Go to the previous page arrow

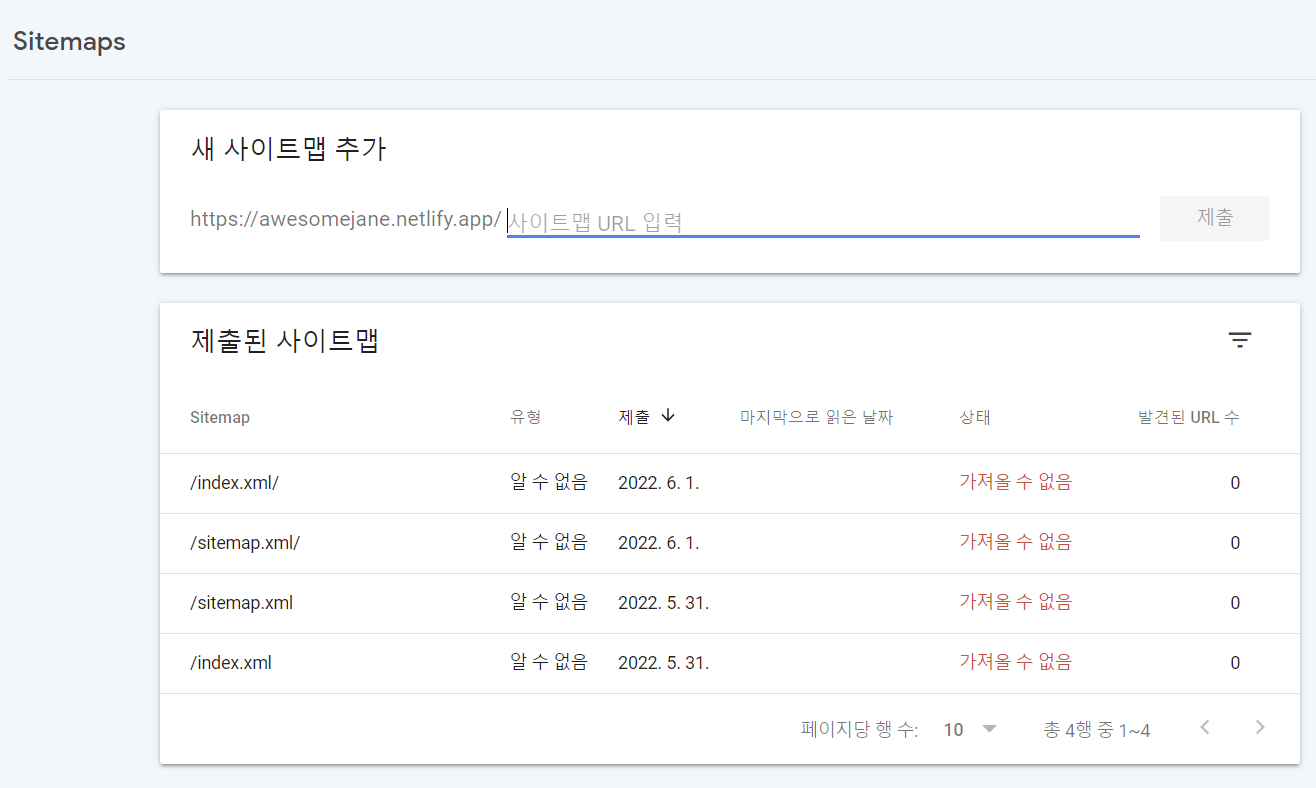tap(1205, 728)
